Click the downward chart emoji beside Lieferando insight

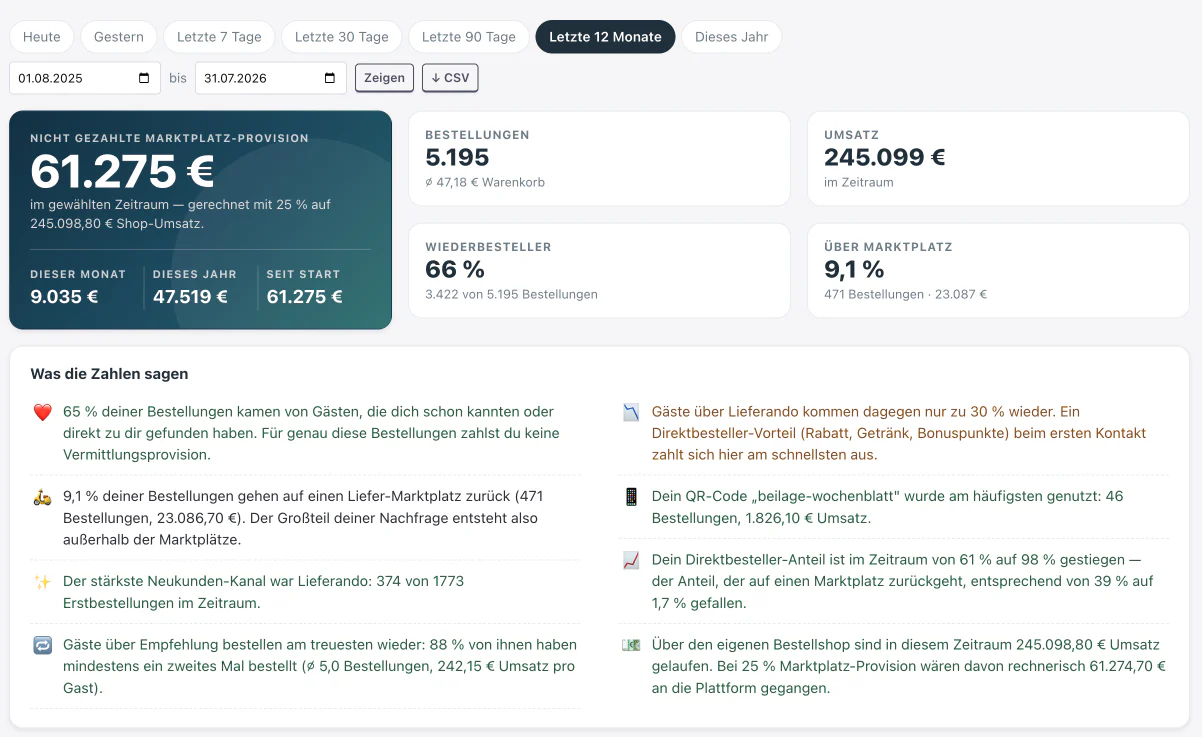[x=631, y=412]
